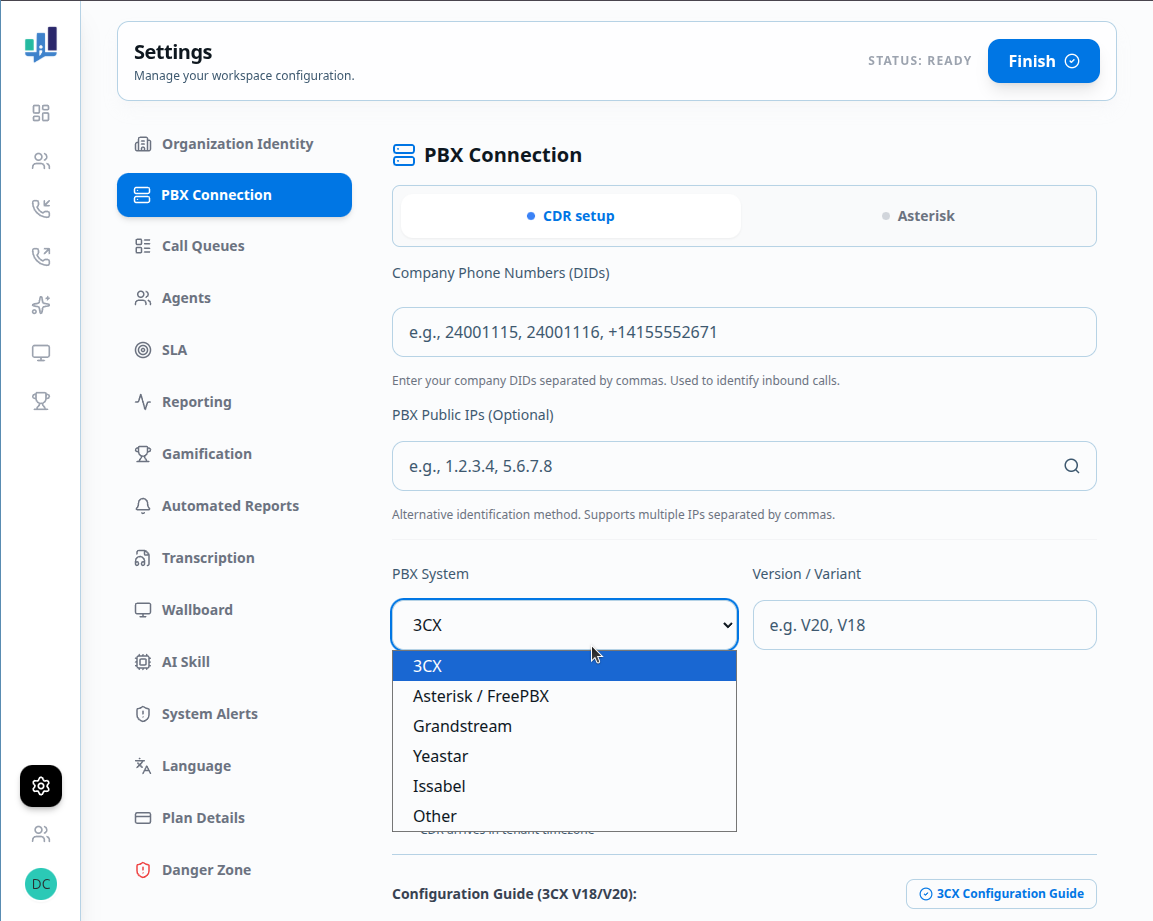
Task: Click the settings gear icon in the sidebar
Action: (41, 786)
